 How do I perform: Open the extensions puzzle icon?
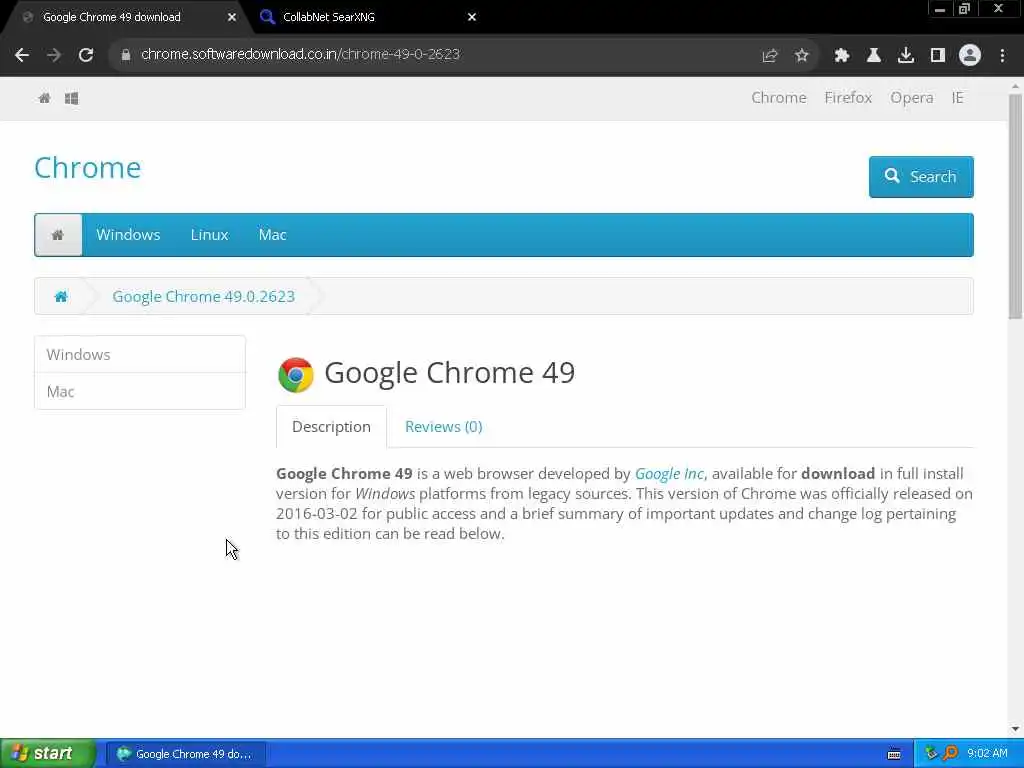pyautogui.click(x=841, y=56)
